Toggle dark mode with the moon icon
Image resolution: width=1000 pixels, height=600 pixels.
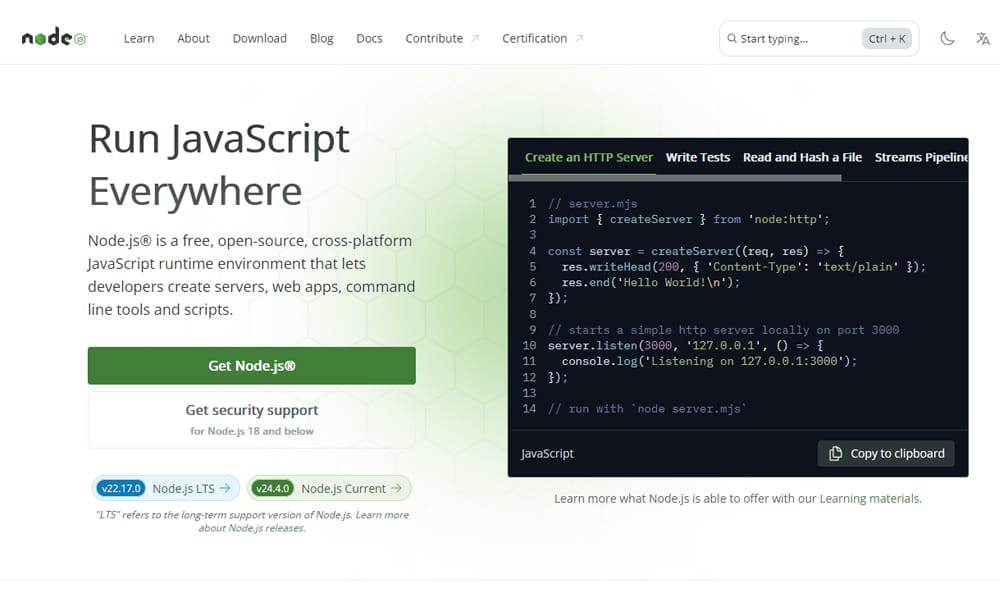pos(947,38)
